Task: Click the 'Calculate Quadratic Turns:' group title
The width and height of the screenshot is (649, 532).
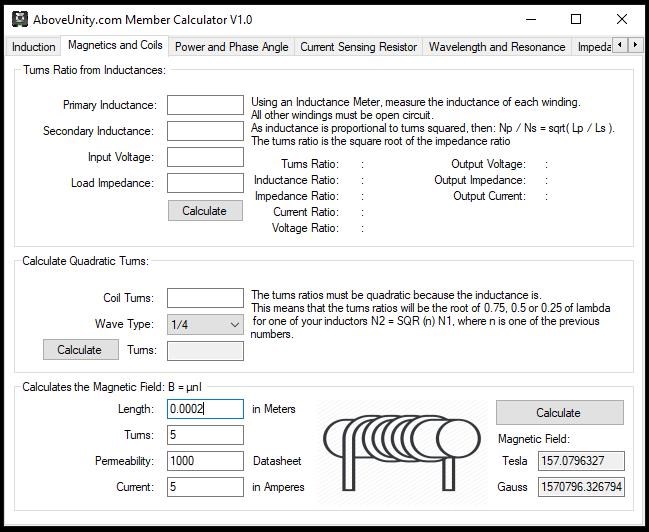Action: coord(85,261)
